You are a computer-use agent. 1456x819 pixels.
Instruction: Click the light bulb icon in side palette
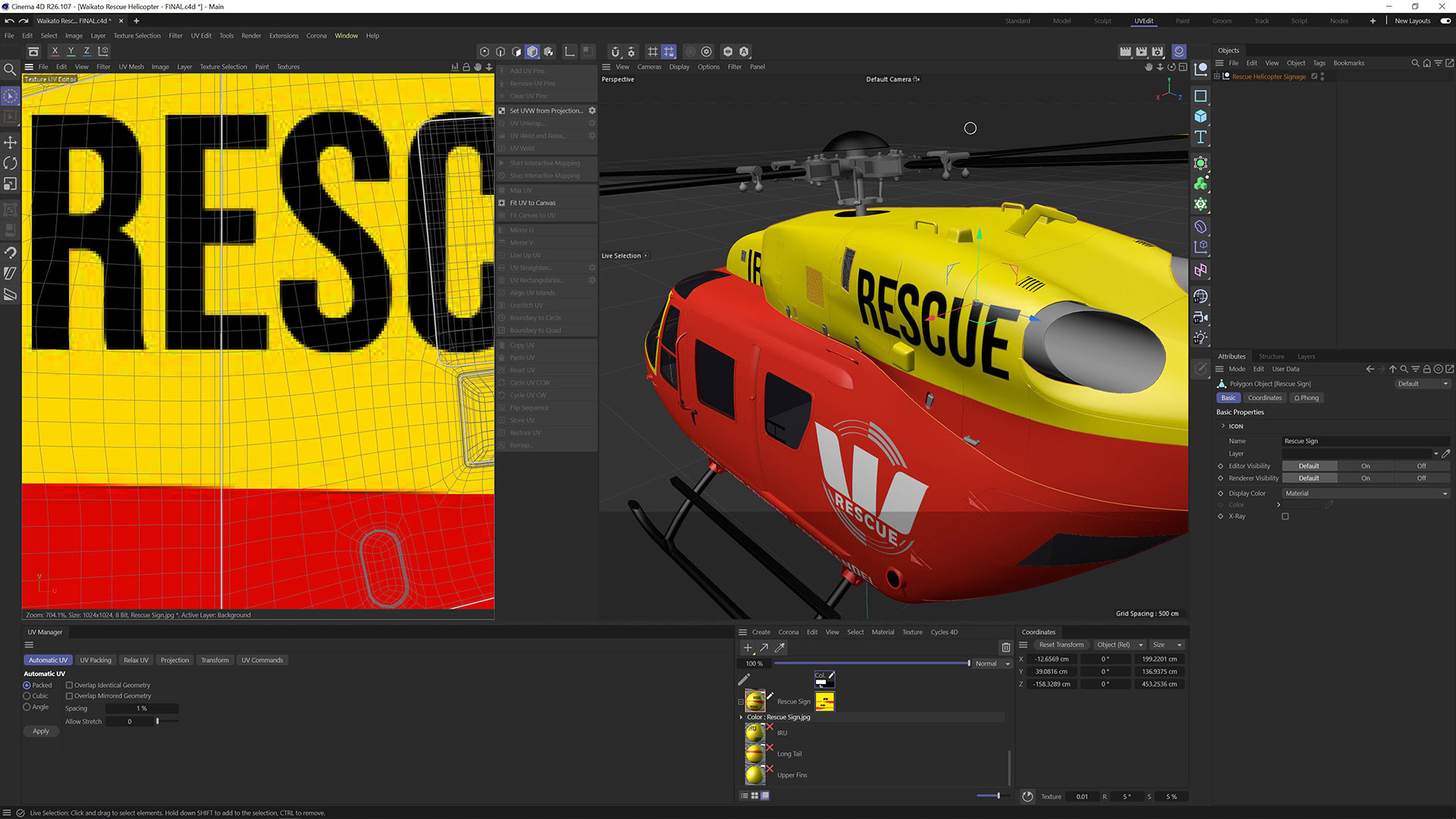pos(1200,338)
